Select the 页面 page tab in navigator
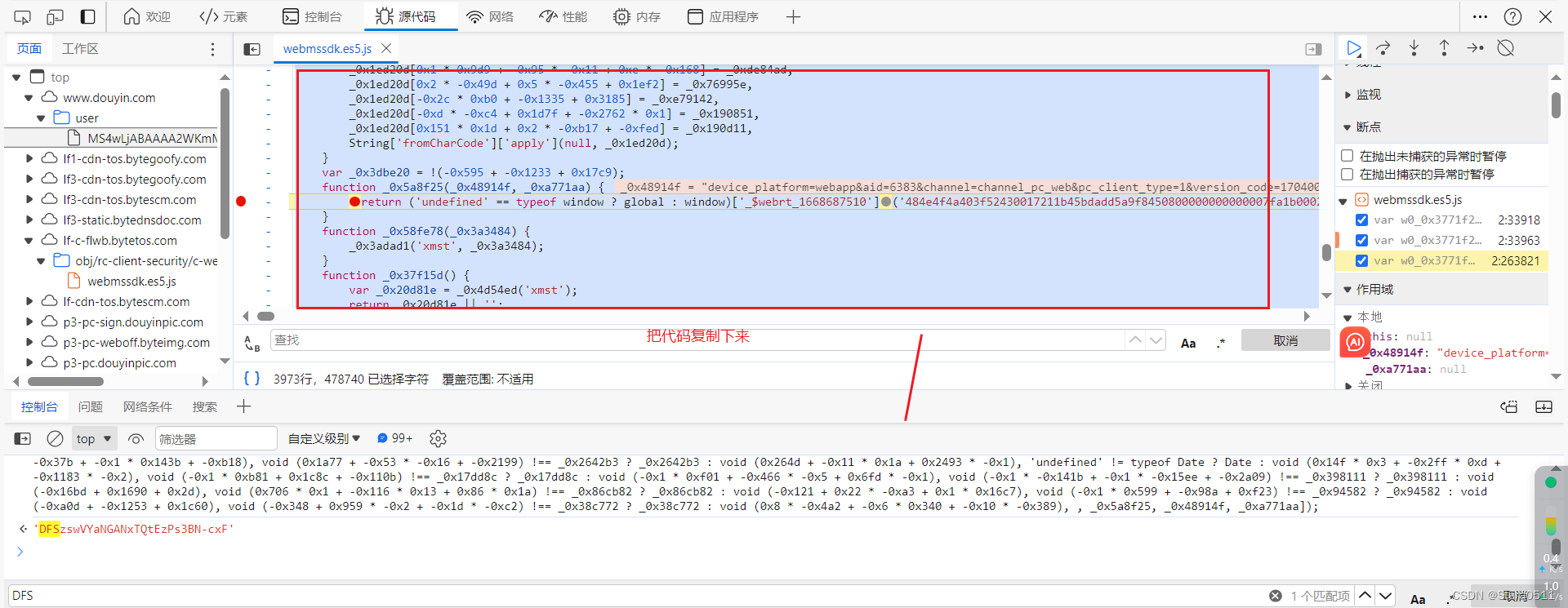This screenshot has height=608, width=1568. (x=29, y=49)
